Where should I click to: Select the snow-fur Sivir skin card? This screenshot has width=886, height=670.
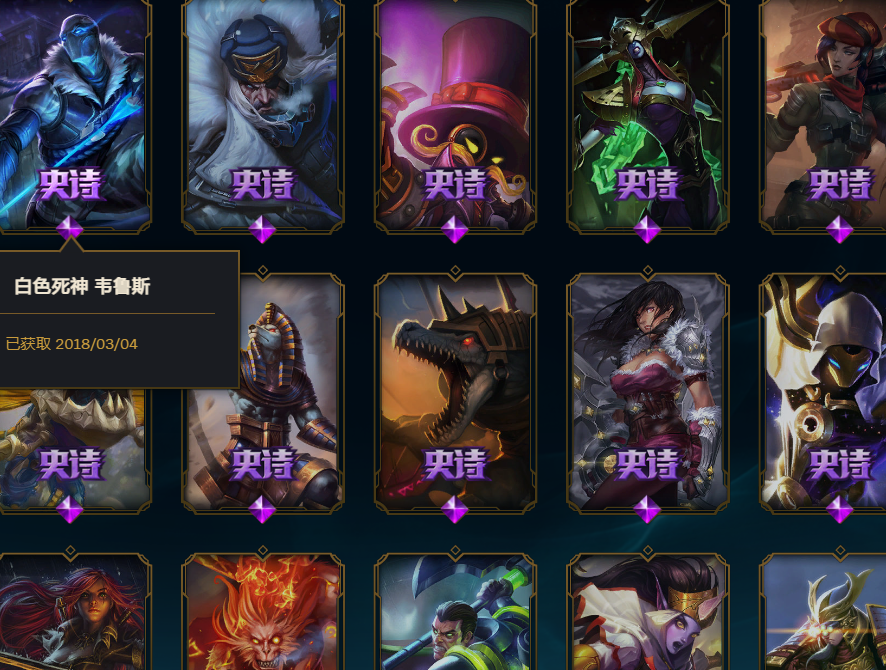tap(648, 394)
